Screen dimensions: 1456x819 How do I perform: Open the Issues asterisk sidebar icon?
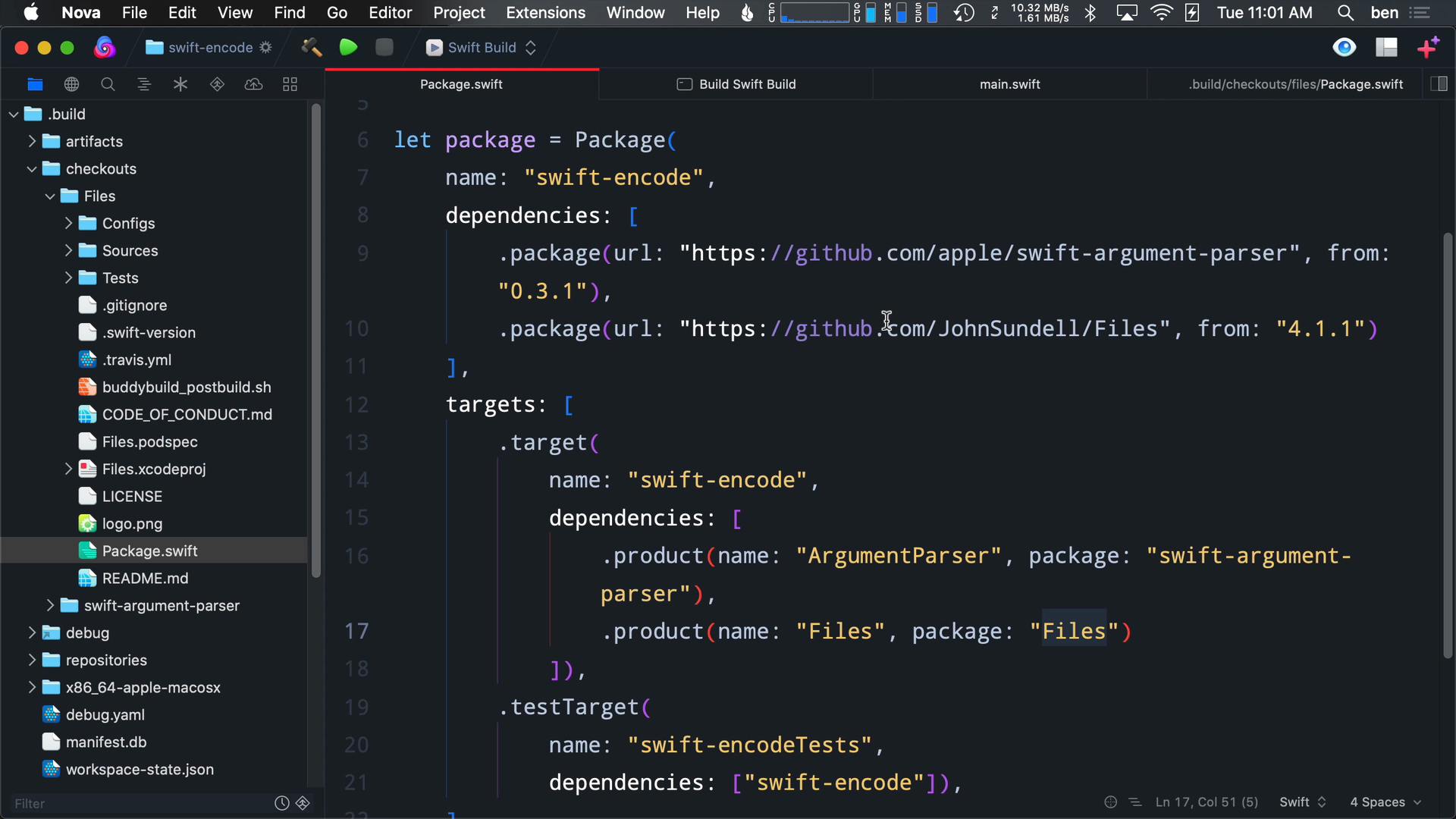click(180, 84)
